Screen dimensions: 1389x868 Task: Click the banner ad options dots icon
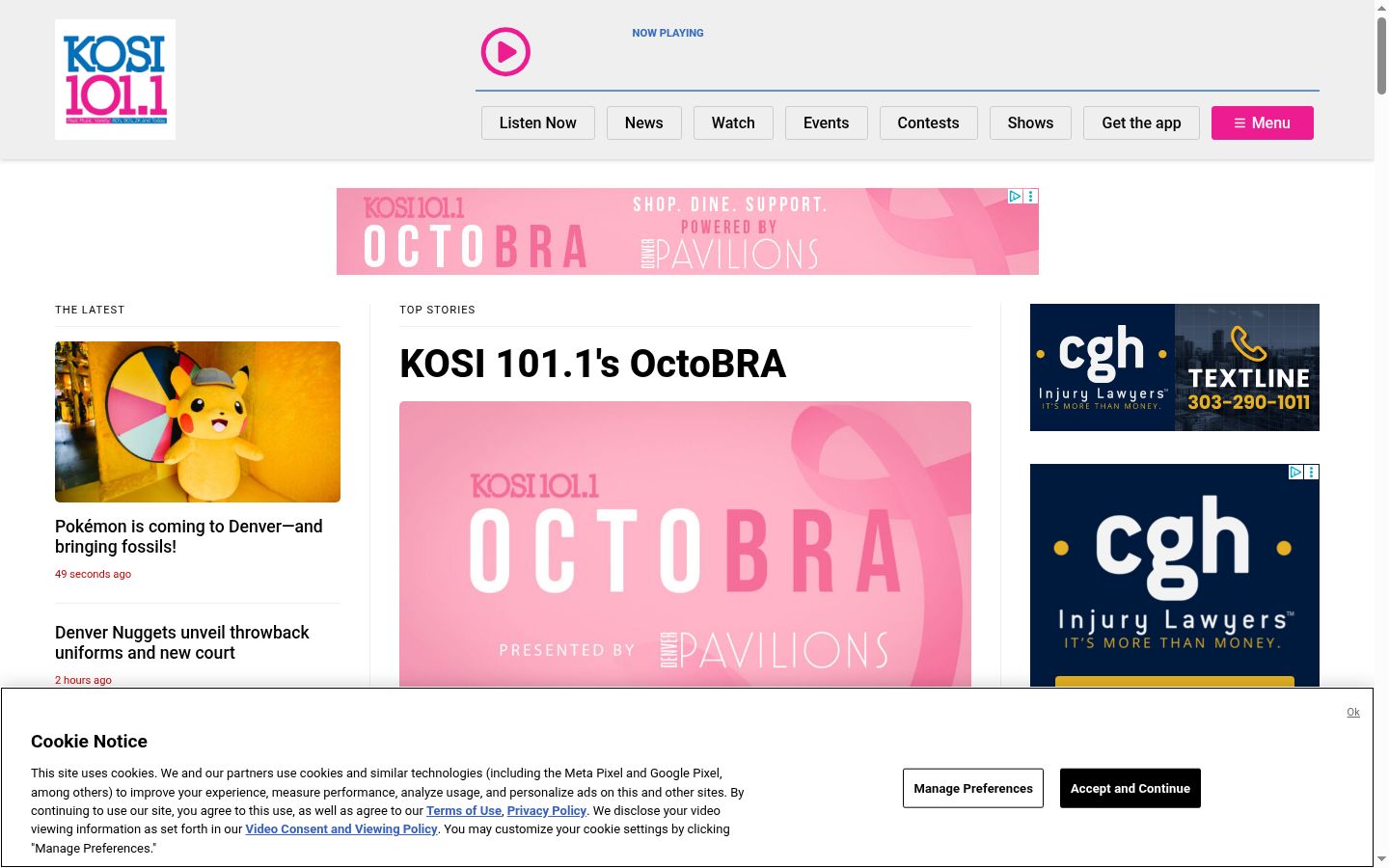click(1031, 196)
